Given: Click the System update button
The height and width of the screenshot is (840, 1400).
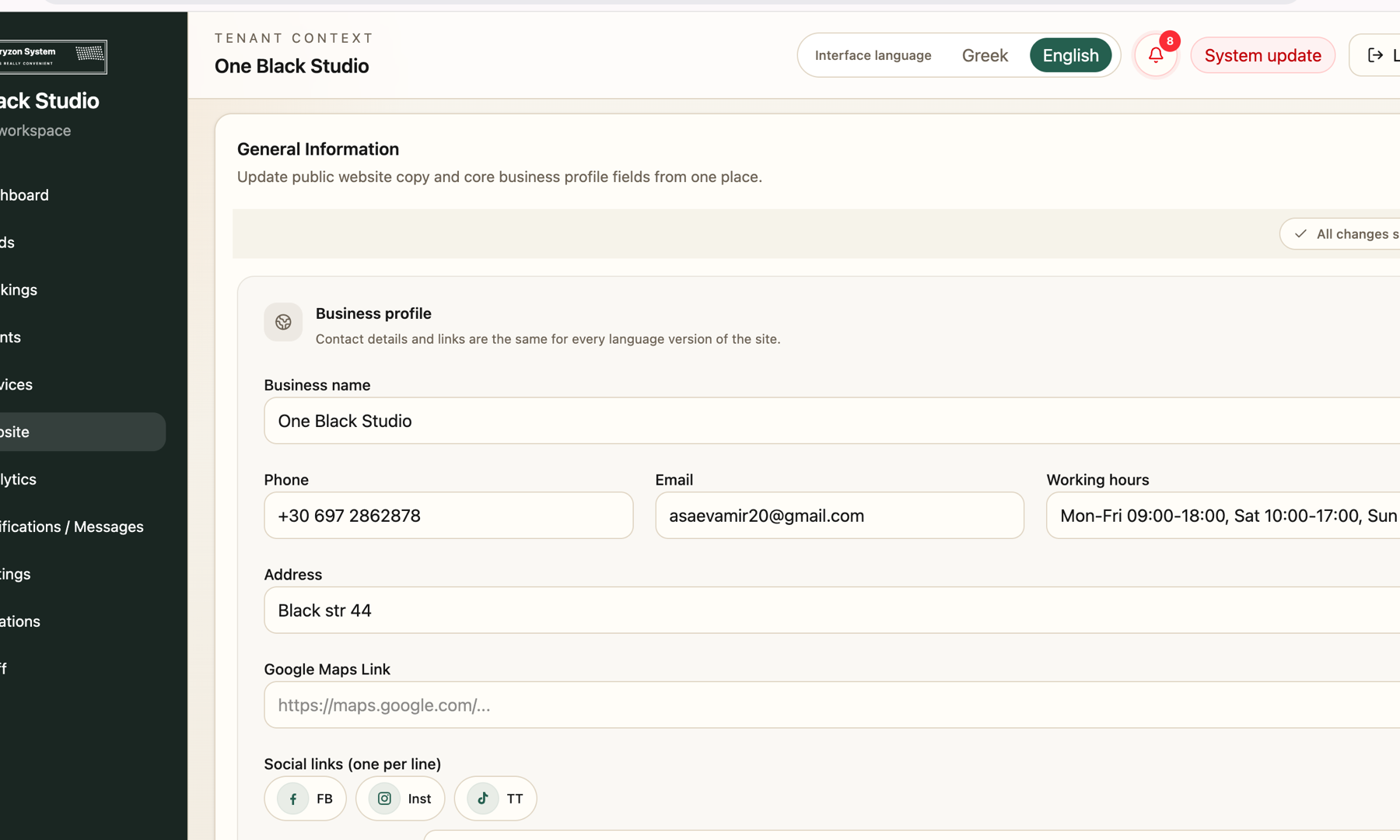Looking at the screenshot, I should 1262,55.
